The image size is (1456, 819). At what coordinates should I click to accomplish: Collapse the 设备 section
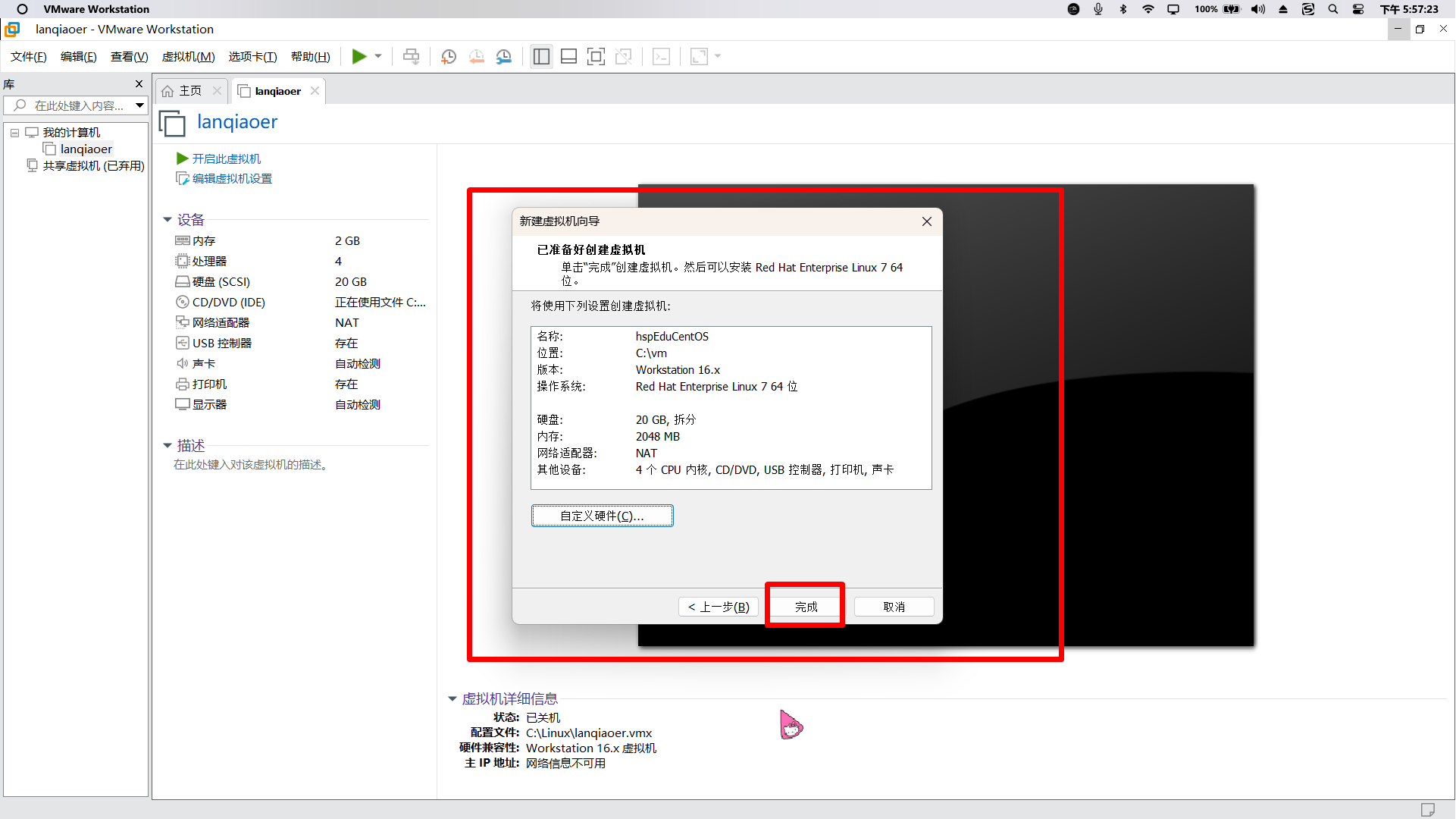tap(168, 220)
